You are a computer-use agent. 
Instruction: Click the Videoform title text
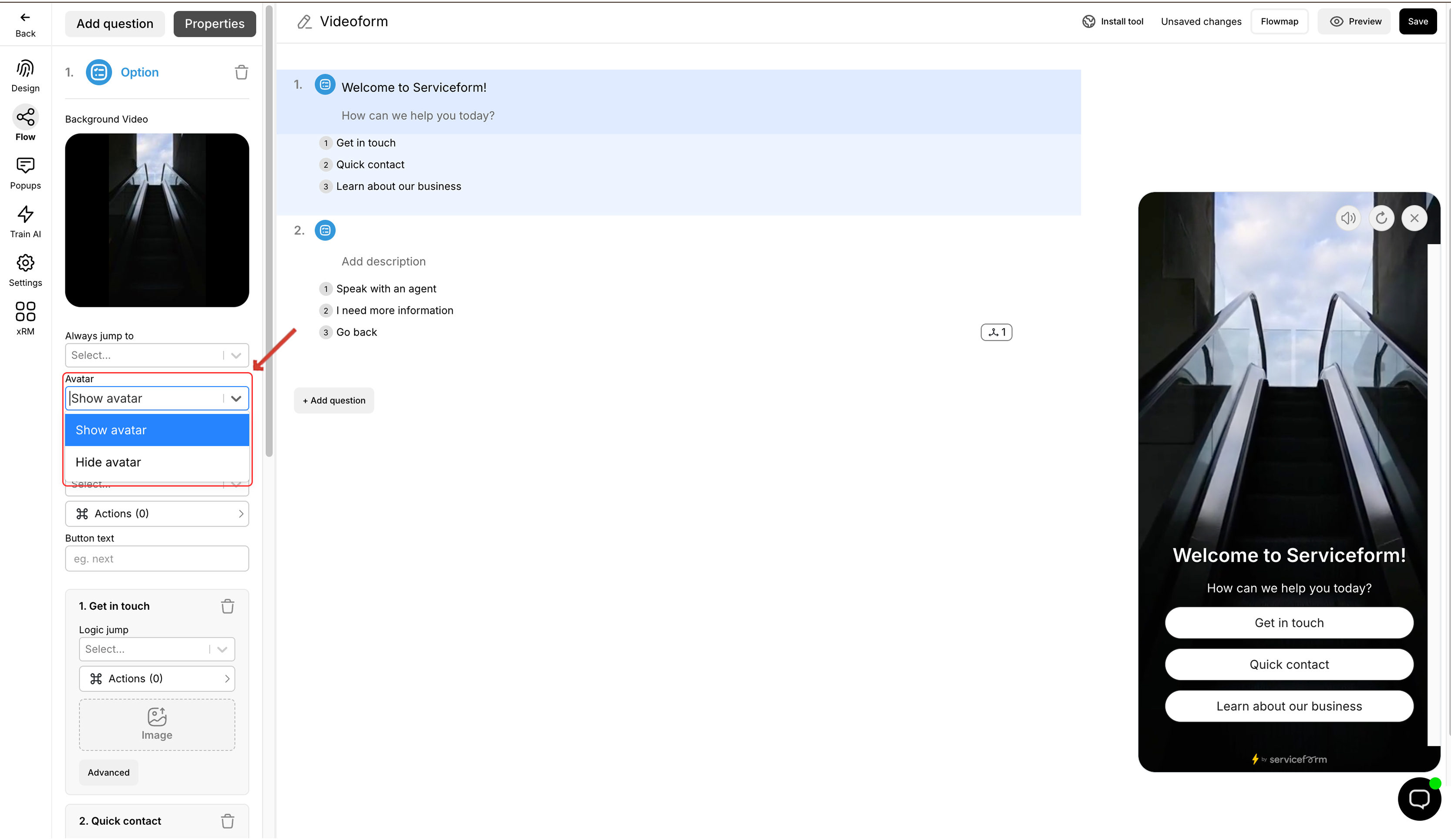353,21
